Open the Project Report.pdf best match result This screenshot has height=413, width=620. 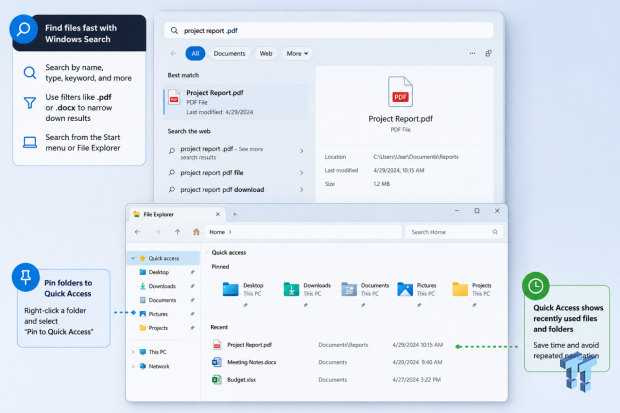point(236,102)
